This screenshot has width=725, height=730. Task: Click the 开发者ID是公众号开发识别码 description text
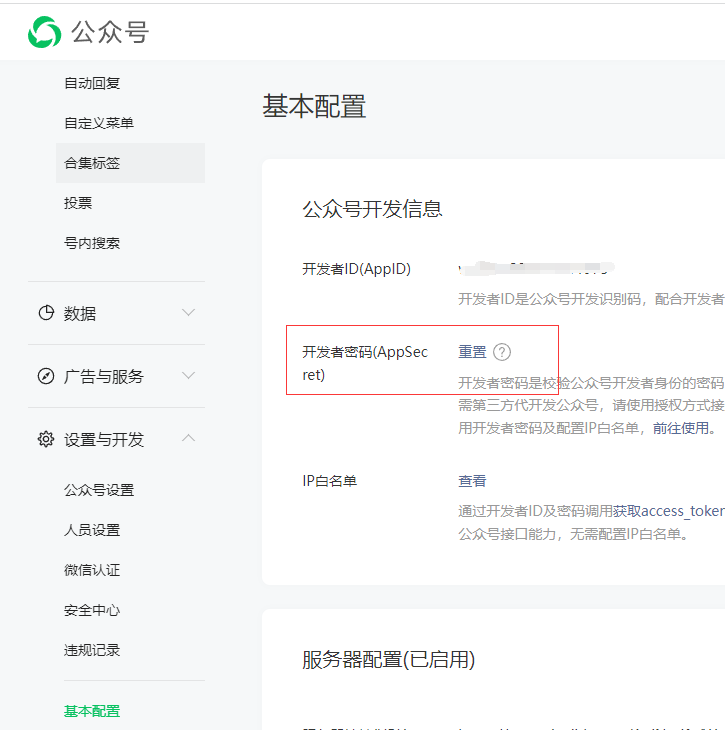pos(591,299)
